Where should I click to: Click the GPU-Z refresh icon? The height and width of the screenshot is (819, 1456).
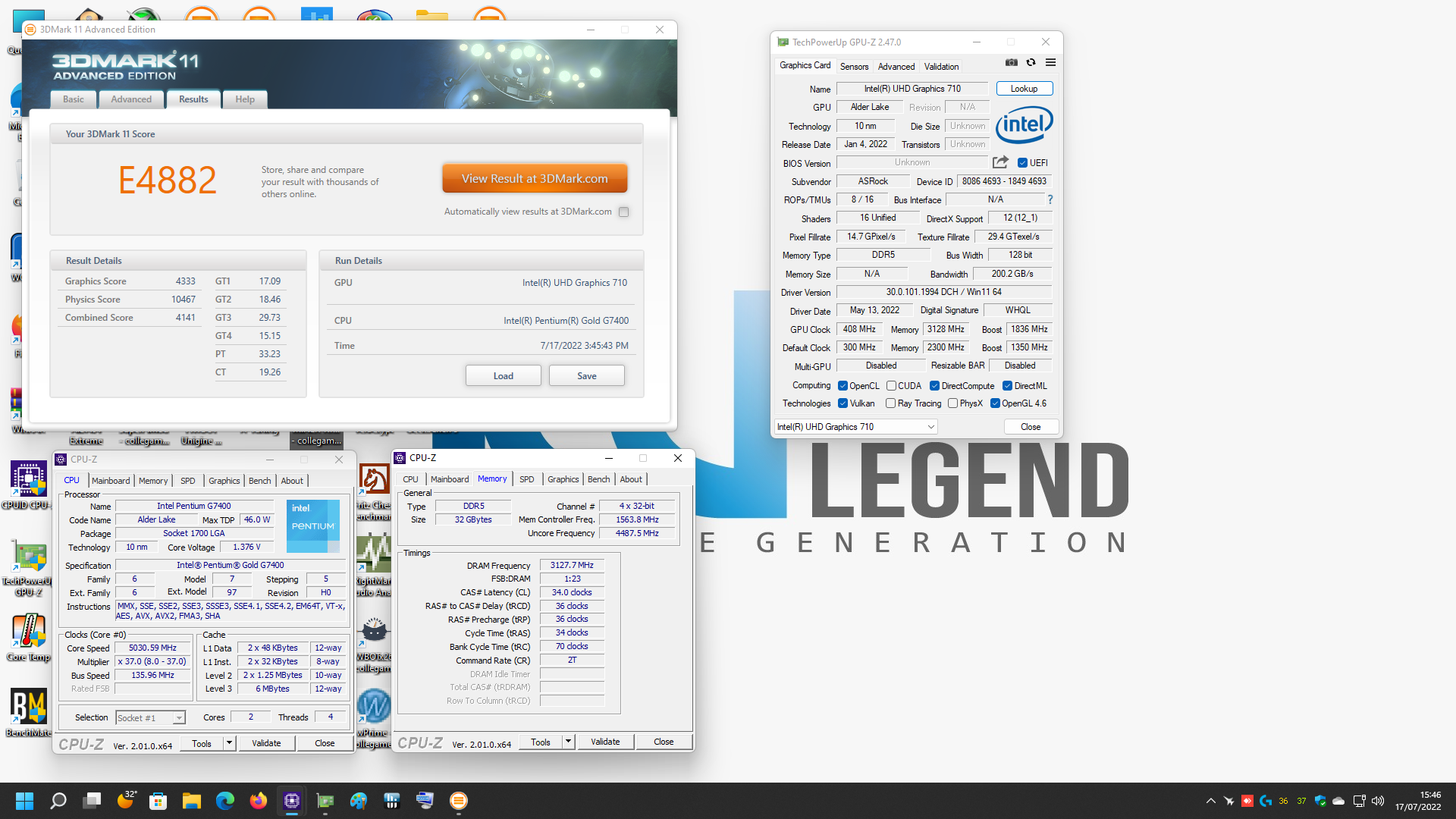(1031, 63)
